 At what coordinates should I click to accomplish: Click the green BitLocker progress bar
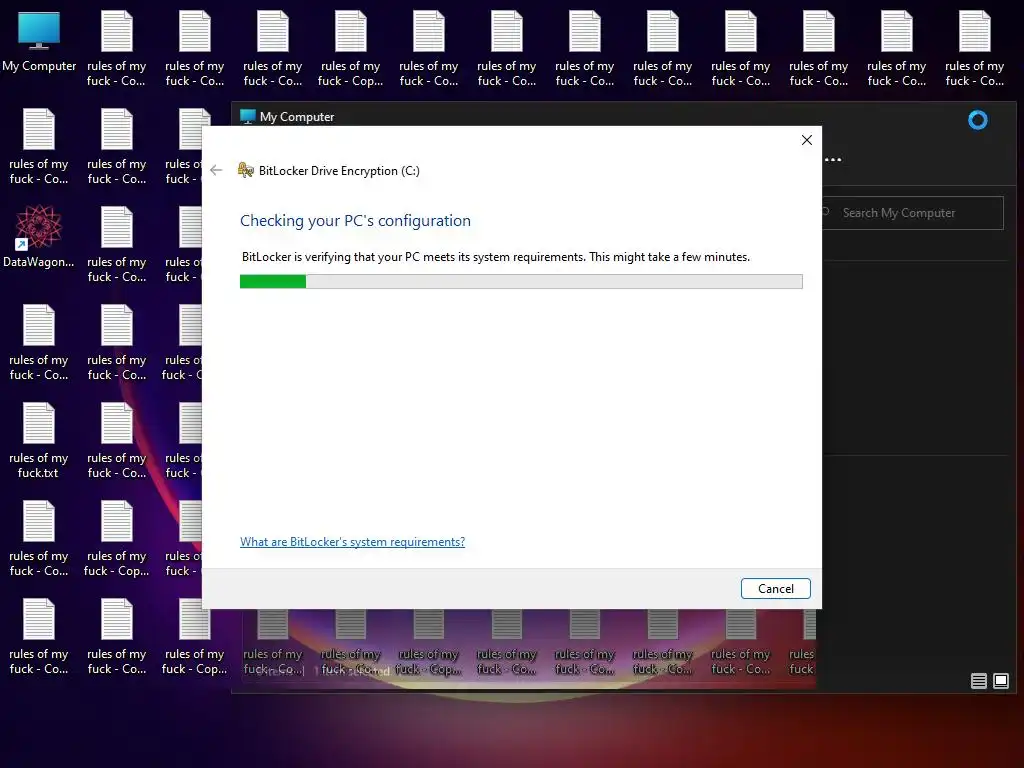(521, 281)
